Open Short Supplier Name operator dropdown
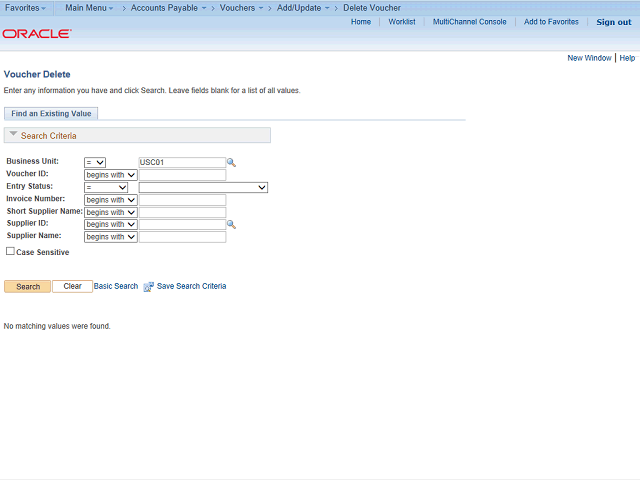The width and height of the screenshot is (640, 480). (111, 212)
